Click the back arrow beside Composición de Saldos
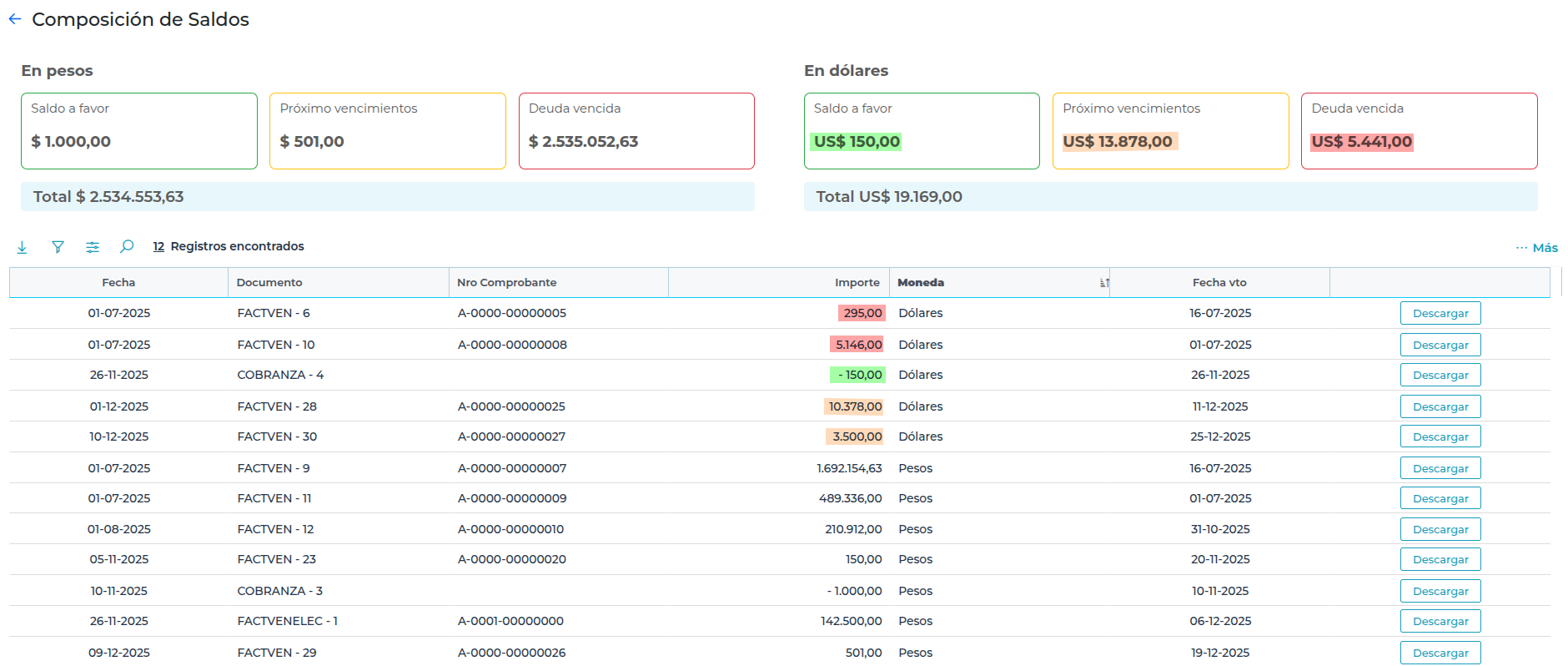The width and height of the screenshot is (1568, 666). coord(15,19)
